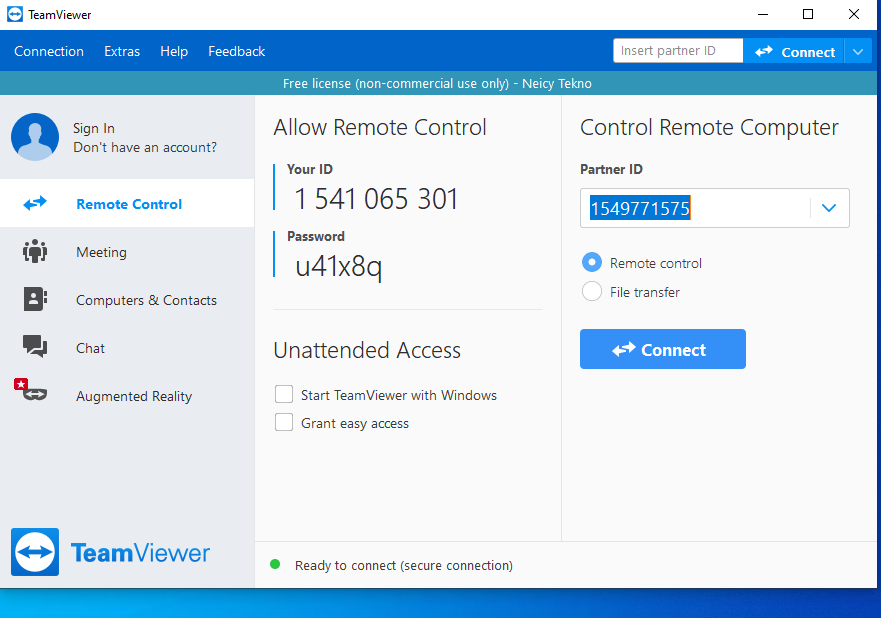Click the Meeting people icon

point(35,251)
